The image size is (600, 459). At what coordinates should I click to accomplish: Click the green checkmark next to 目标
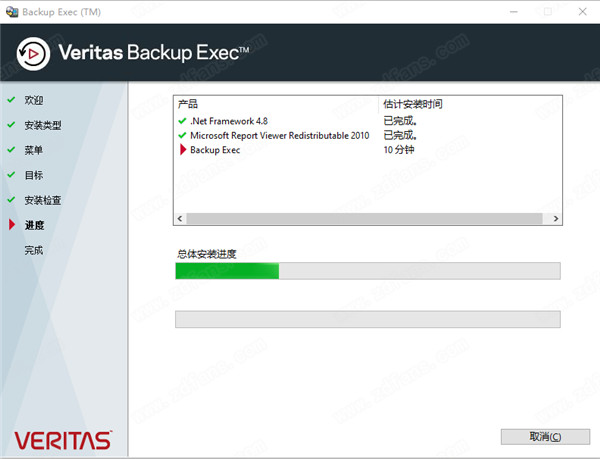click(x=11, y=175)
